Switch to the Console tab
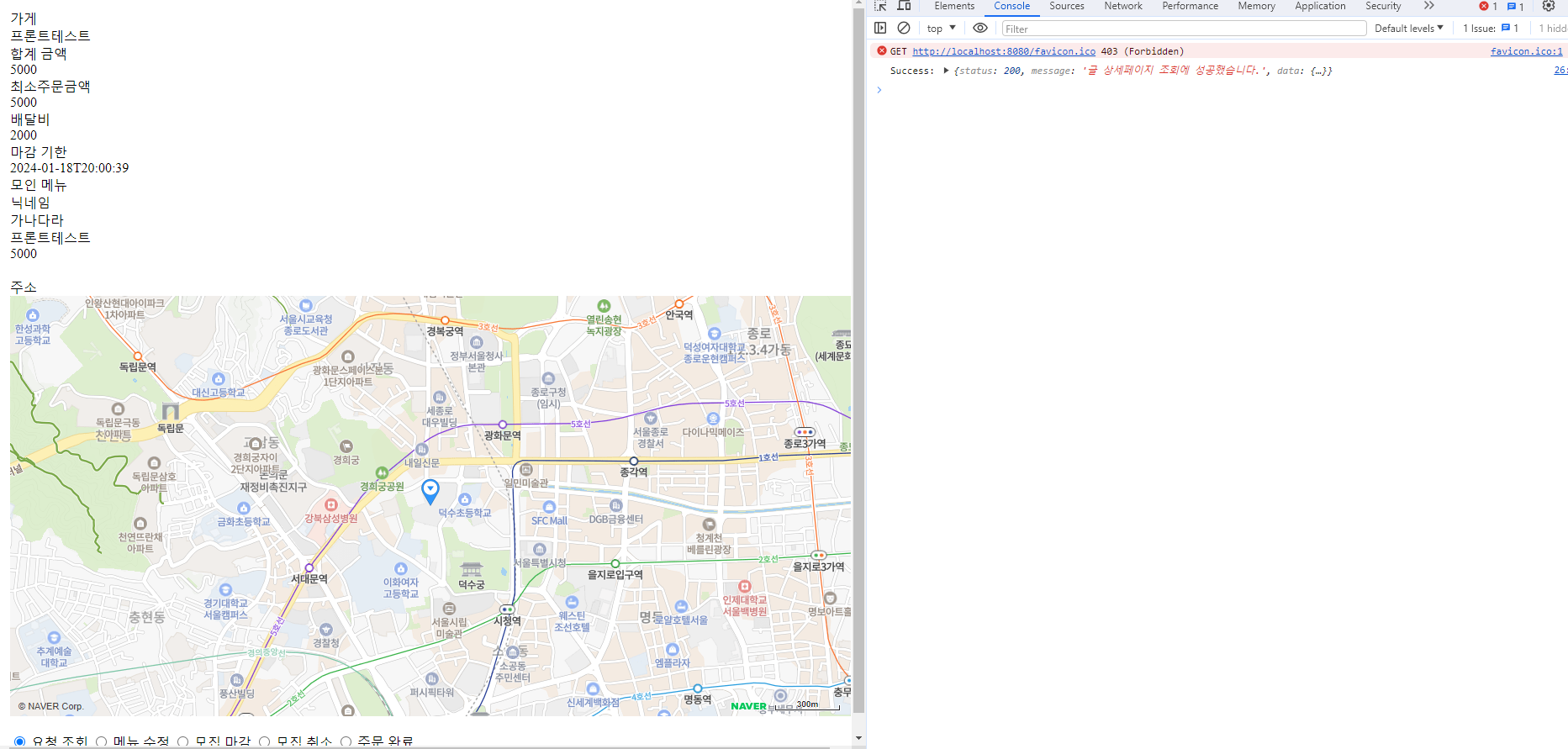The image size is (1568, 749). click(1011, 6)
